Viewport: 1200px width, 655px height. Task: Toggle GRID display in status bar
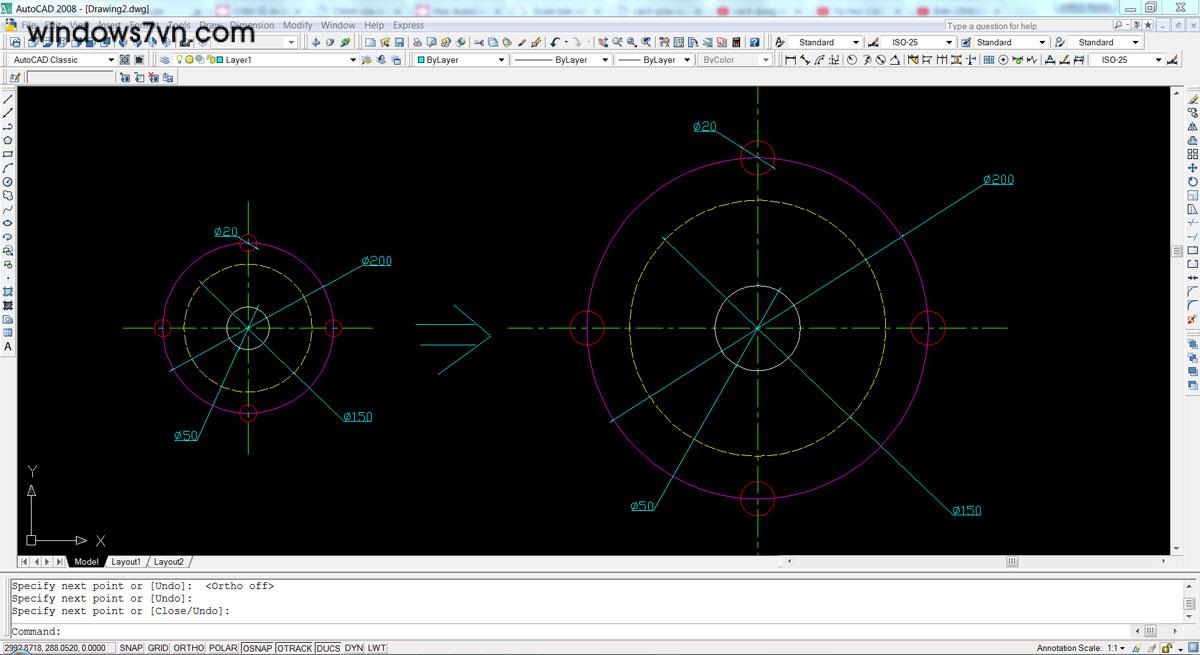(158, 648)
